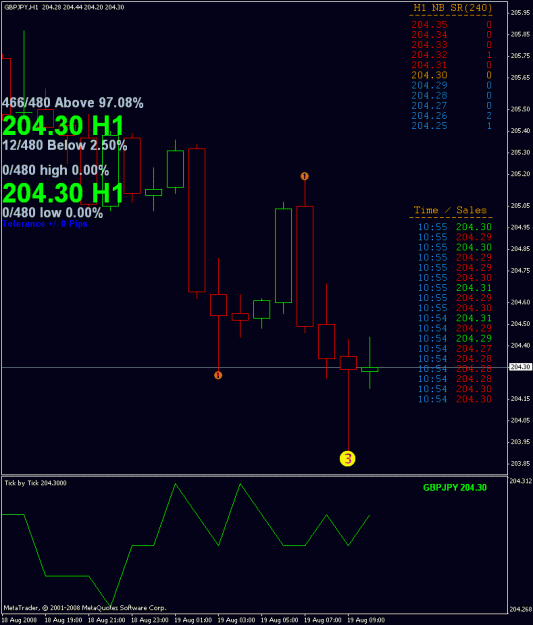Click the '18 Aug 2008' time axis label
The height and width of the screenshot is (625, 533).
[x=18, y=620]
